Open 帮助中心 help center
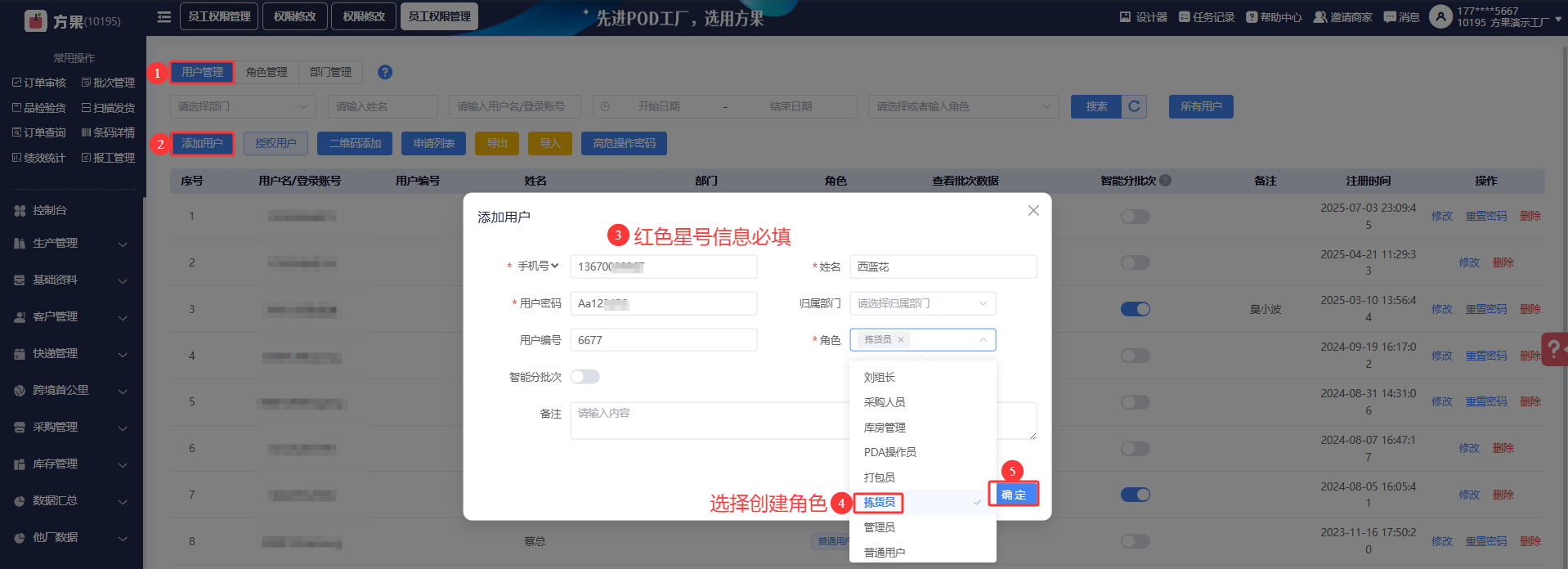This screenshot has height=569, width=1568. [1274, 16]
